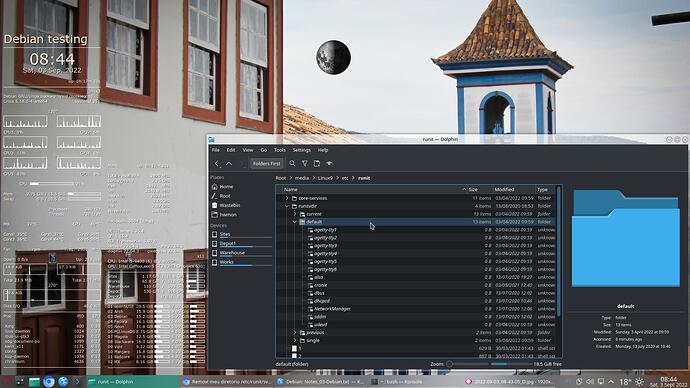Open the Settings menu
The width and height of the screenshot is (690, 388).
point(301,150)
